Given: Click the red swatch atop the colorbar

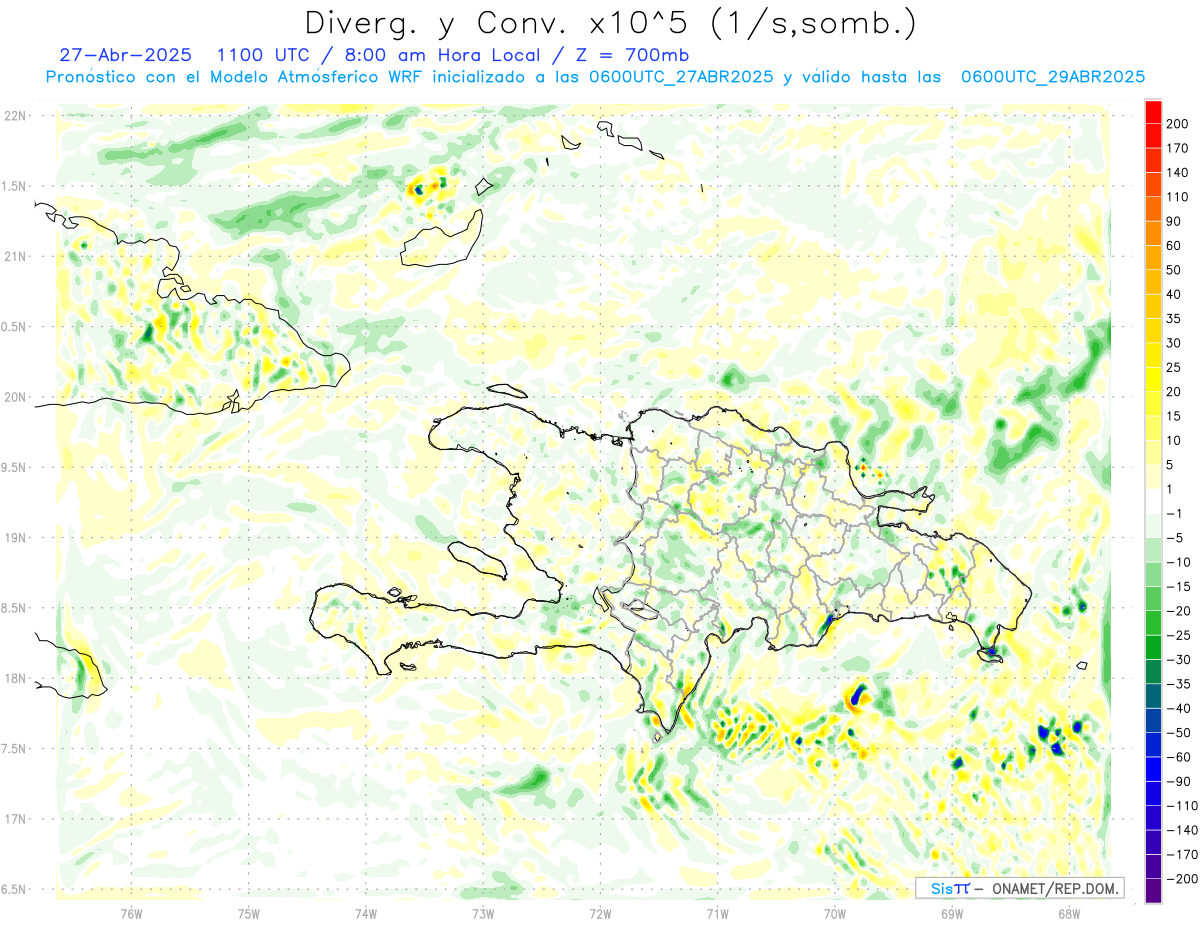Looking at the screenshot, I should pos(1153,112).
